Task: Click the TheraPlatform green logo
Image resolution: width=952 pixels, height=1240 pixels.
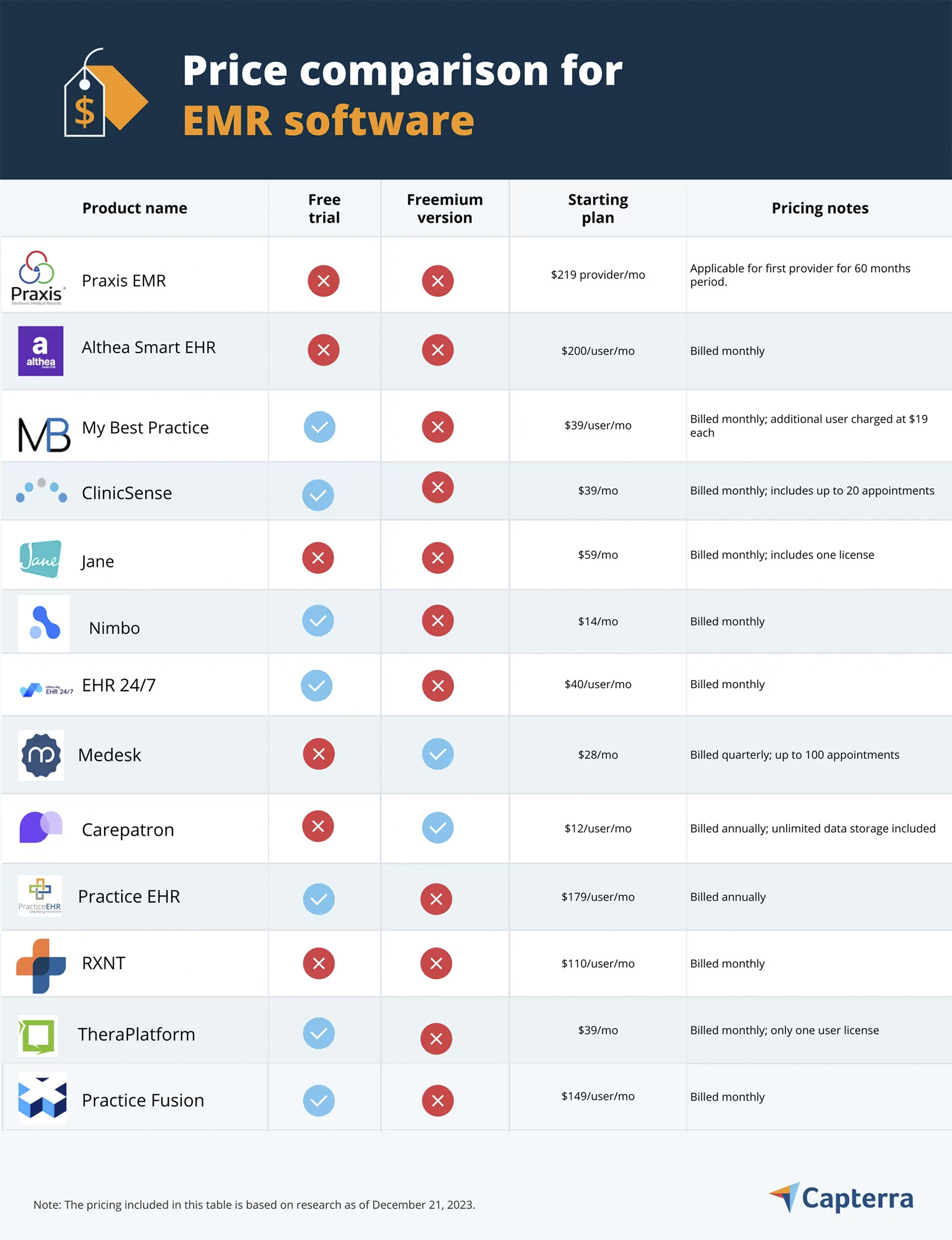Action: click(38, 1036)
